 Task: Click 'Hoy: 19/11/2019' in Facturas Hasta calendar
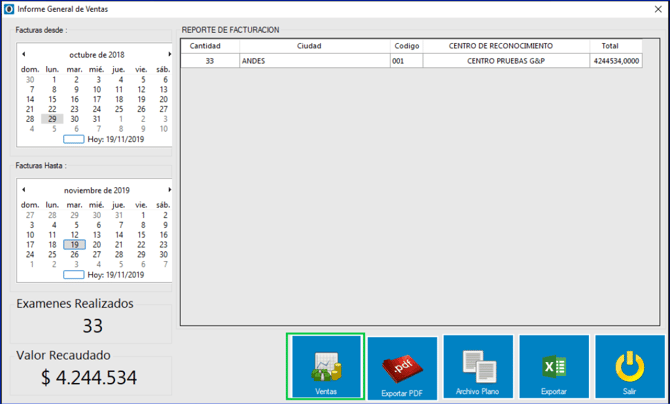pyautogui.click(x=108, y=274)
